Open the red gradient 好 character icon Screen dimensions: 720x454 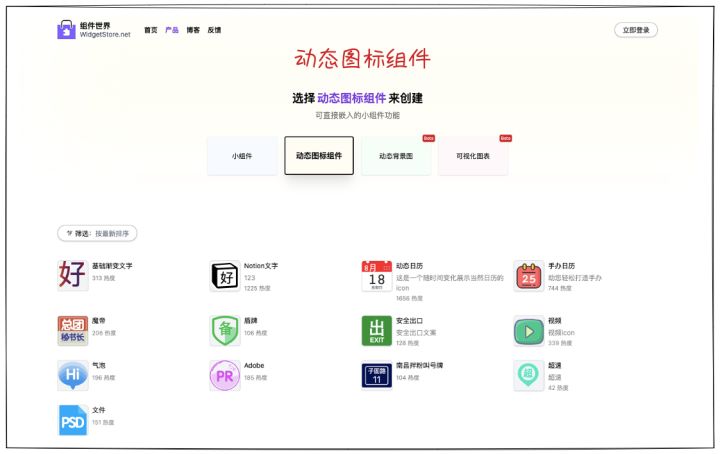point(73,275)
